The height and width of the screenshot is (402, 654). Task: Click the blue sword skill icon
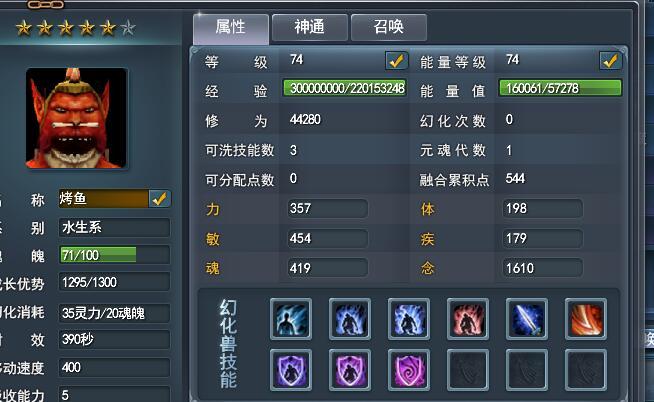tap(527, 319)
